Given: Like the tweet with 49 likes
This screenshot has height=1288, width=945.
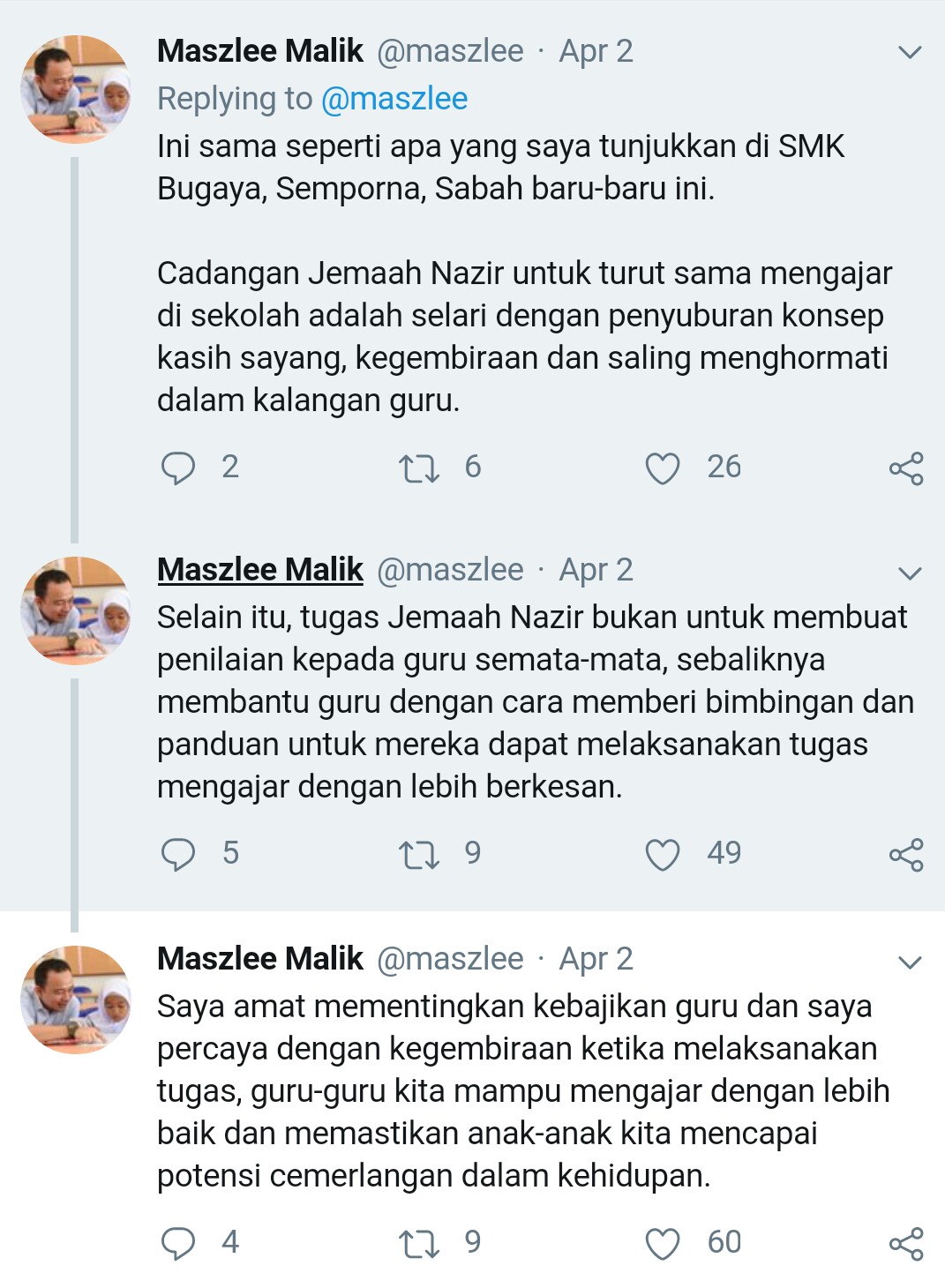Looking at the screenshot, I should tap(663, 854).
